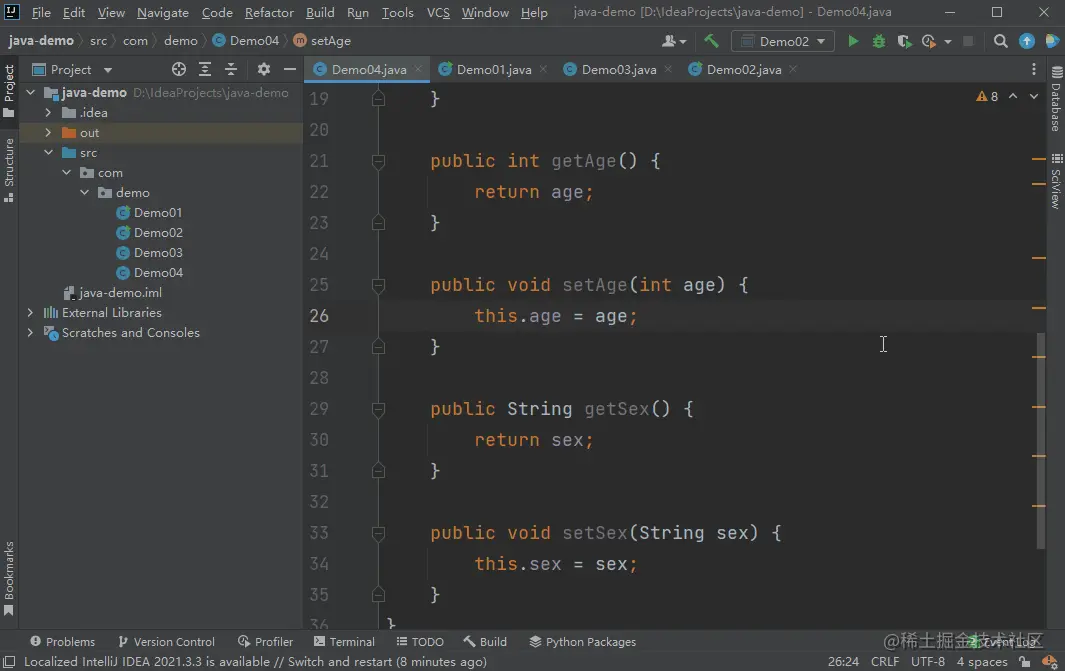Toggle fold on setSex method line 33
1065x671 pixels.
click(x=378, y=533)
